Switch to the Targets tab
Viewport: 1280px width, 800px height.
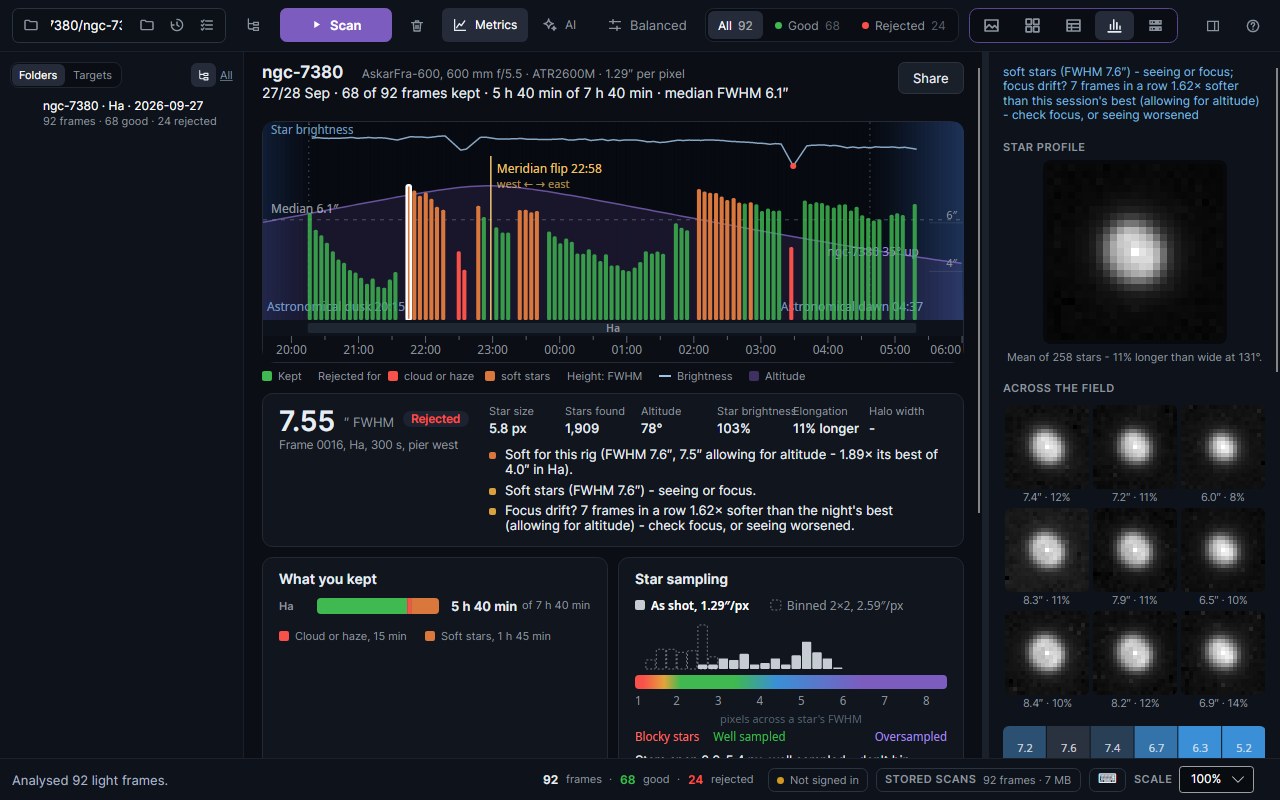click(x=92, y=75)
